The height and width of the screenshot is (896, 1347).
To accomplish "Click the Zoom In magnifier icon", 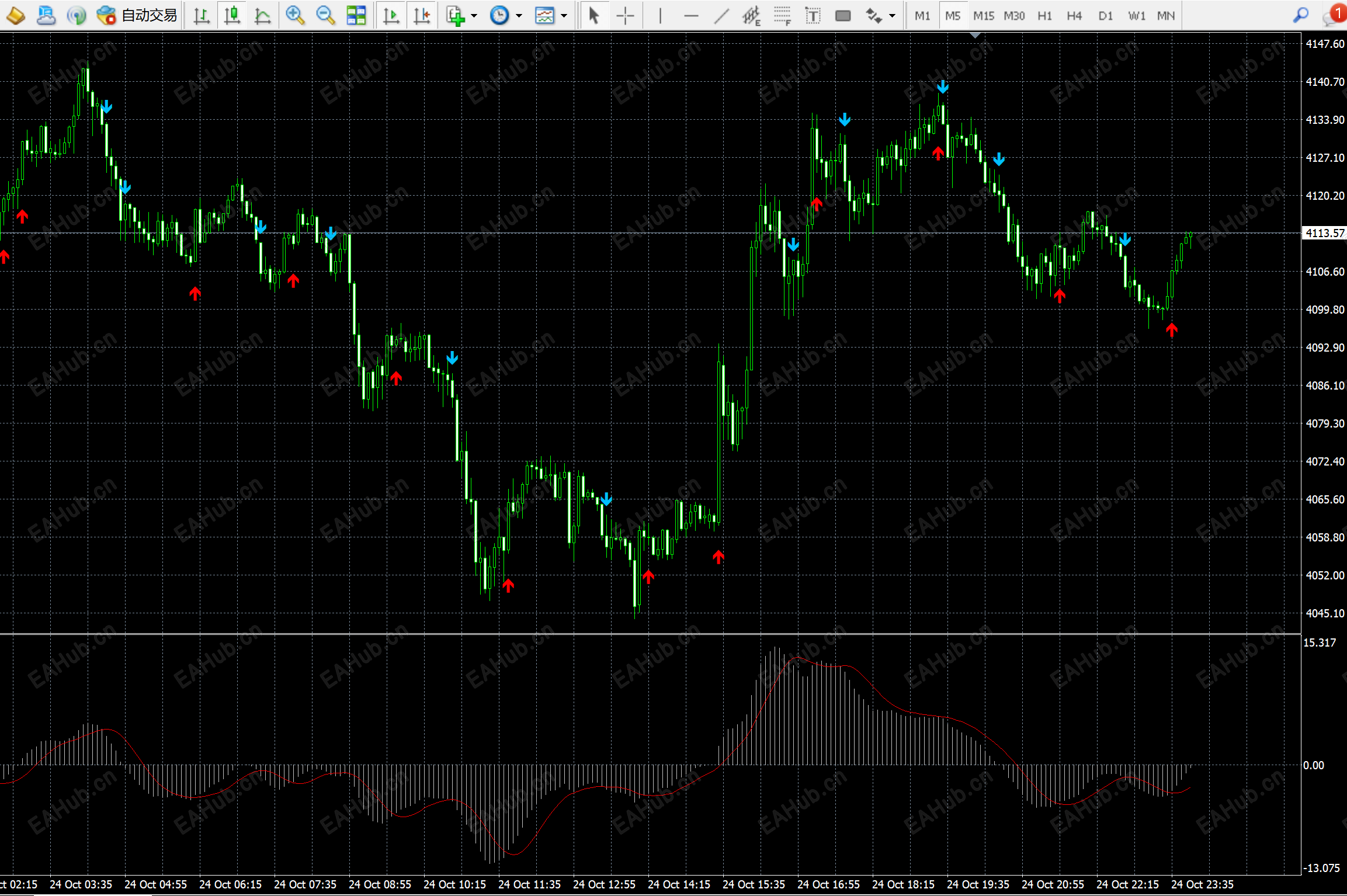I will tap(295, 16).
